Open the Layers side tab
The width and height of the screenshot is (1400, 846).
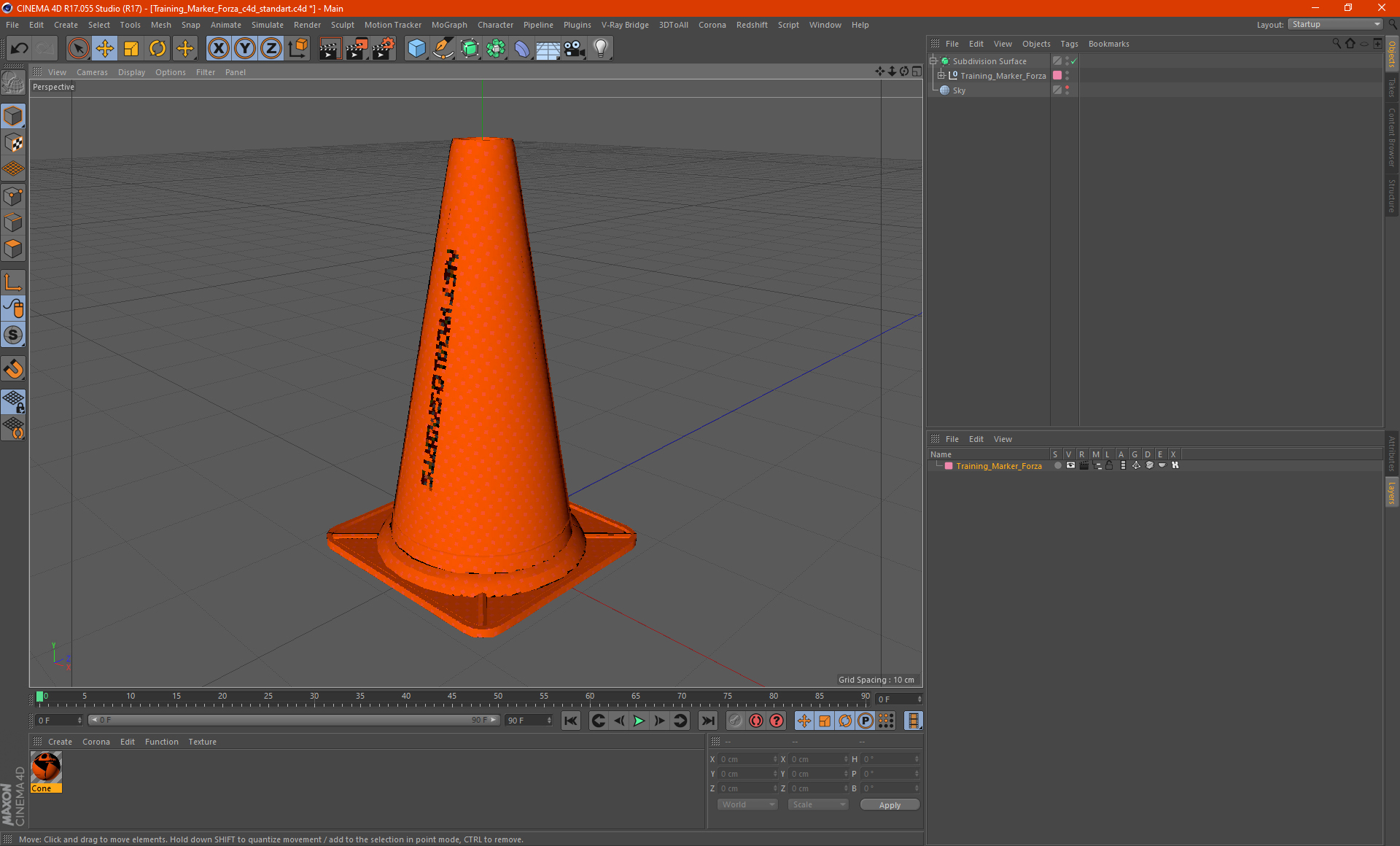tap(1391, 492)
